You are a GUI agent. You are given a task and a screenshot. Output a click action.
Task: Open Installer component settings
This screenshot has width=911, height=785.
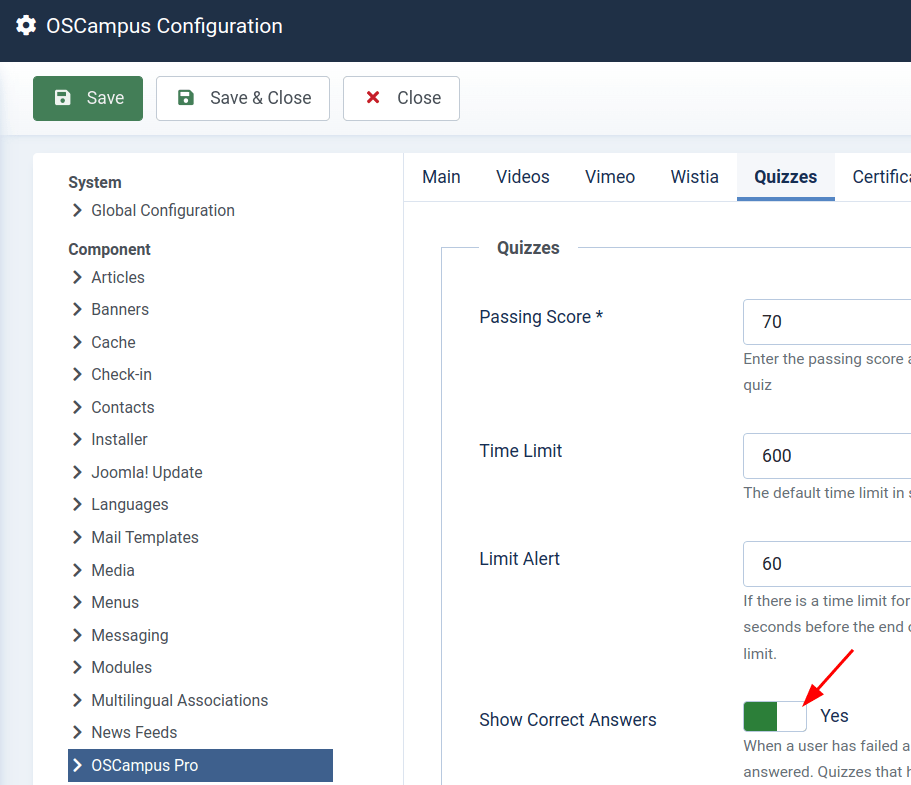(x=119, y=439)
